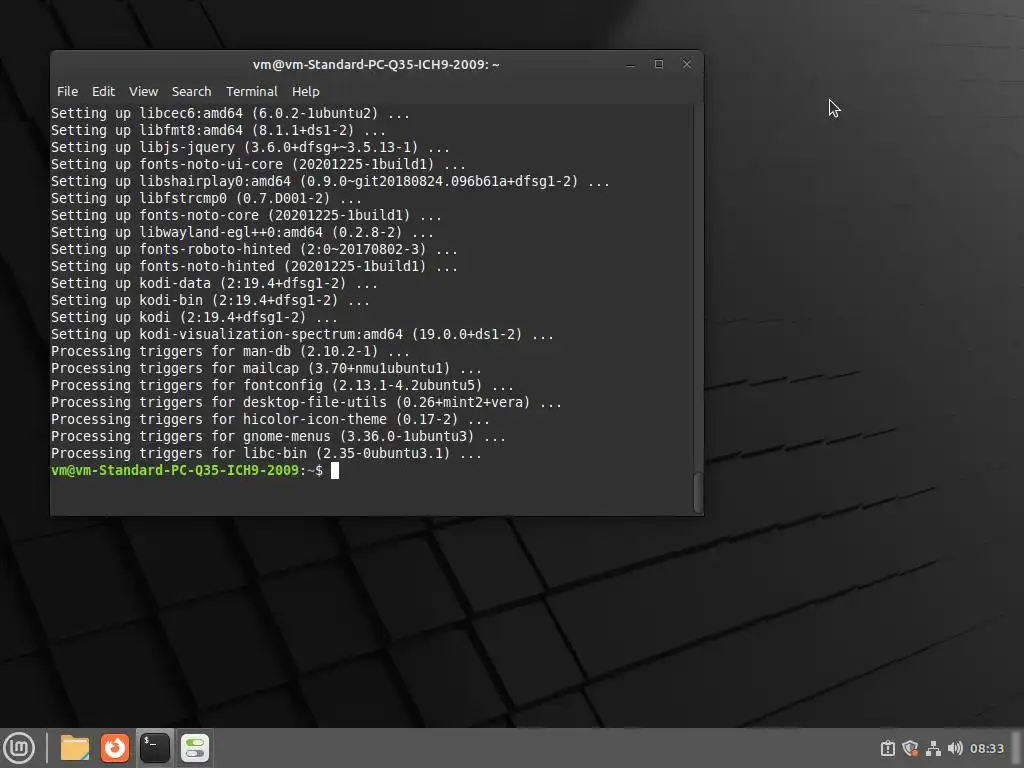1024x768 pixels.
Task: Click the 'Setting up fonts-noto-ui-core' line
Action: click(259, 165)
